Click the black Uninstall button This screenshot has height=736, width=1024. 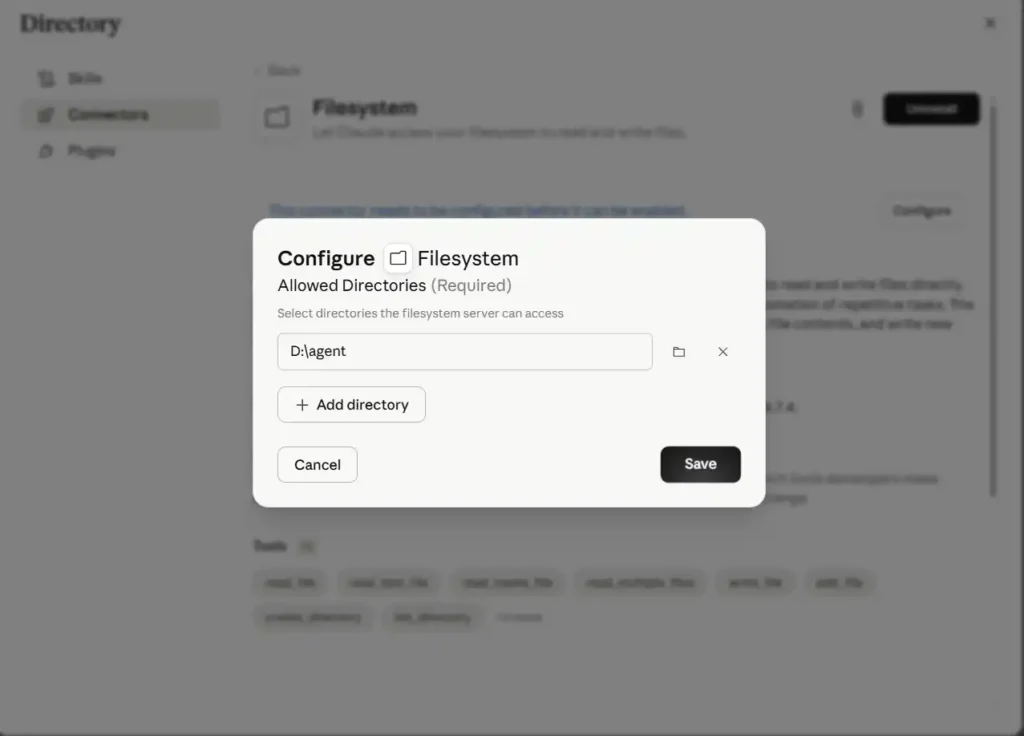[931, 109]
